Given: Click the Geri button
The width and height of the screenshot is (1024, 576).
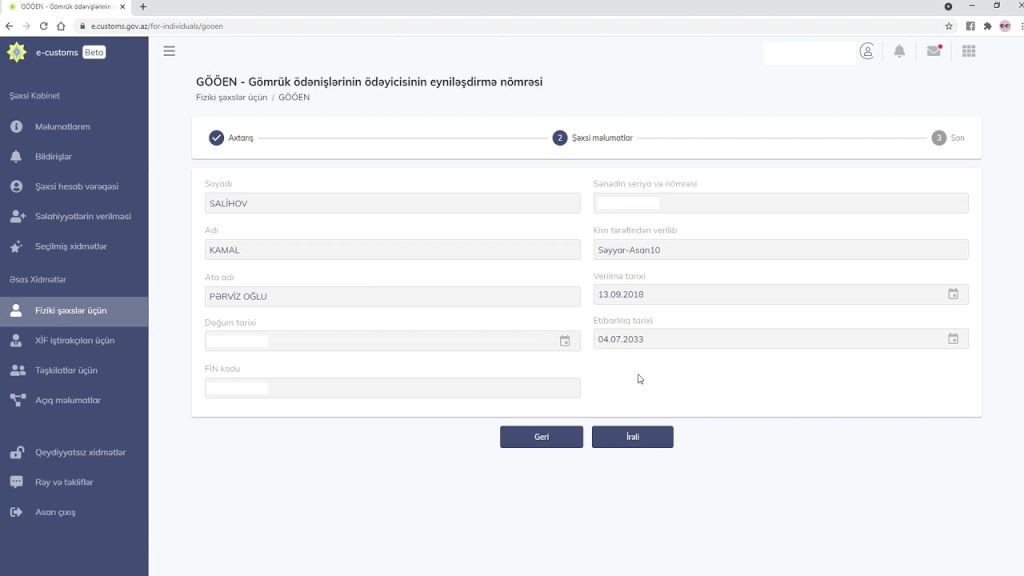Looking at the screenshot, I should (541, 437).
